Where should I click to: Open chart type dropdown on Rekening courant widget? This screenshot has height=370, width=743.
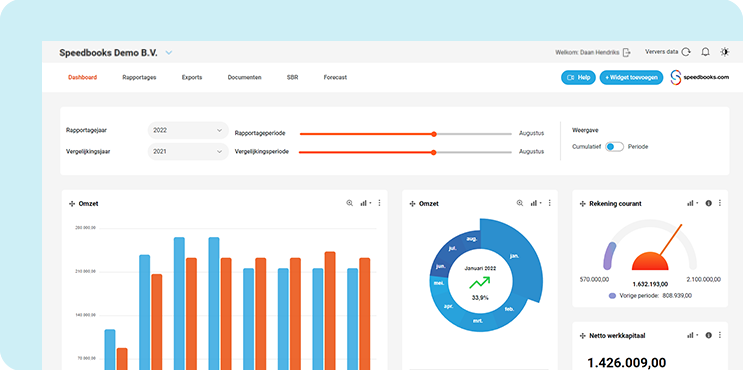pos(693,203)
